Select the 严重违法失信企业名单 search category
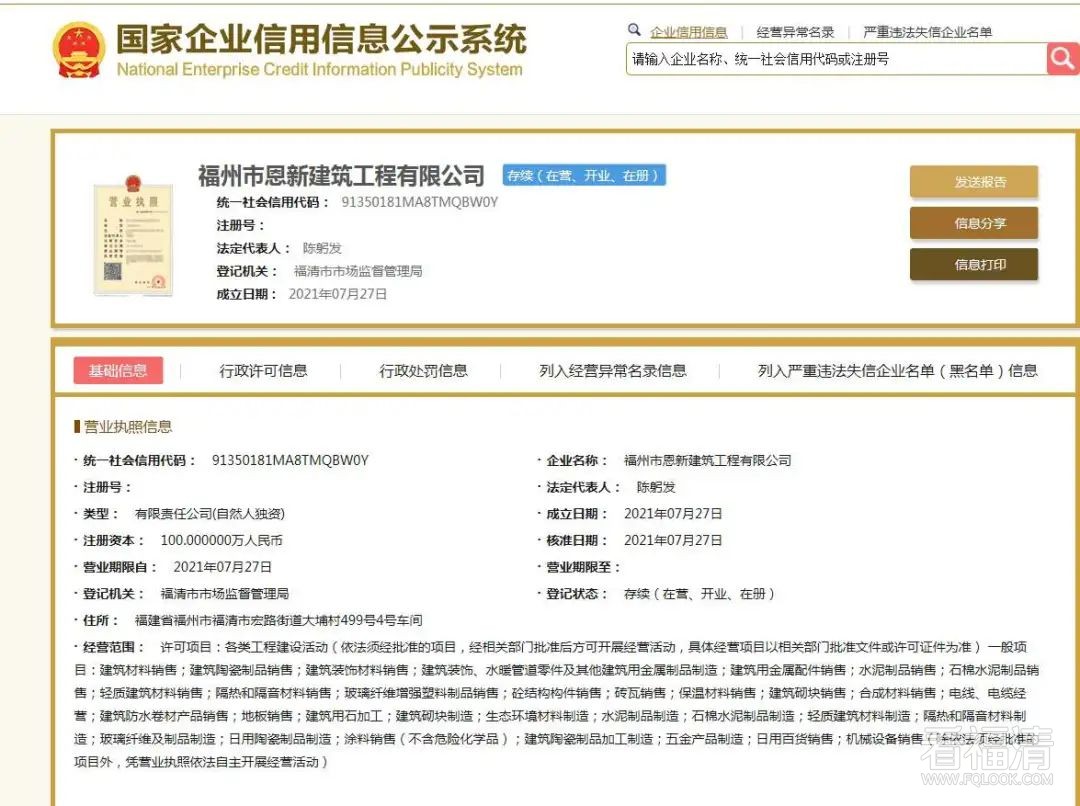 927,32
